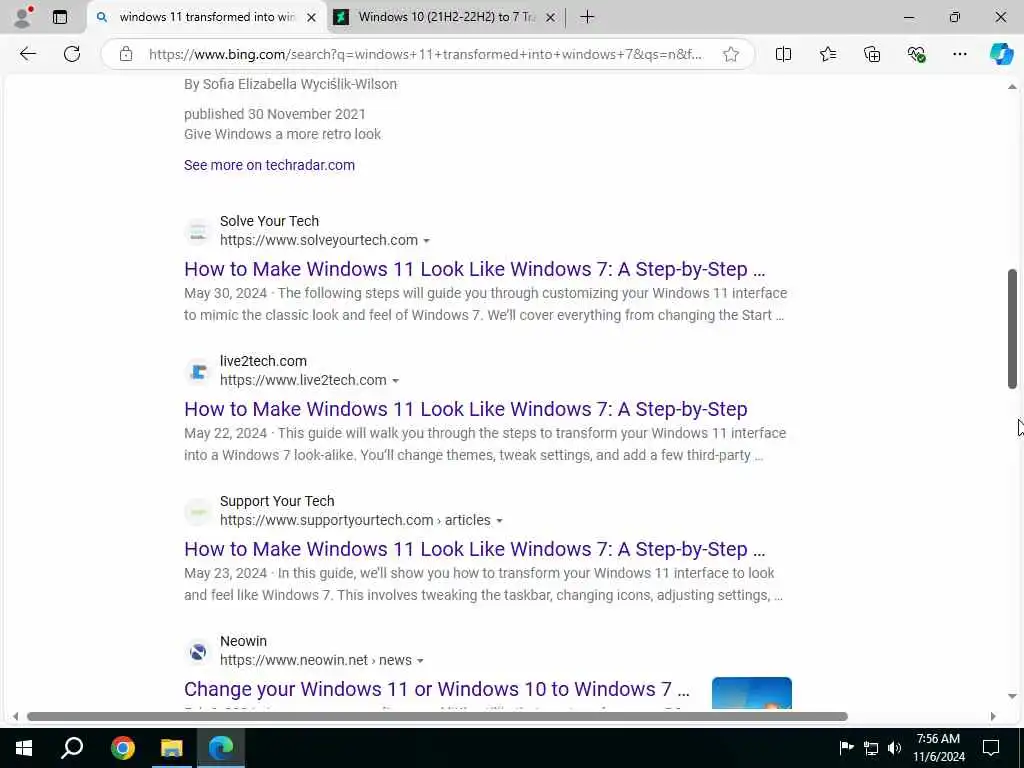Click the https://www.live2tech.com URL text

pos(303,380)
